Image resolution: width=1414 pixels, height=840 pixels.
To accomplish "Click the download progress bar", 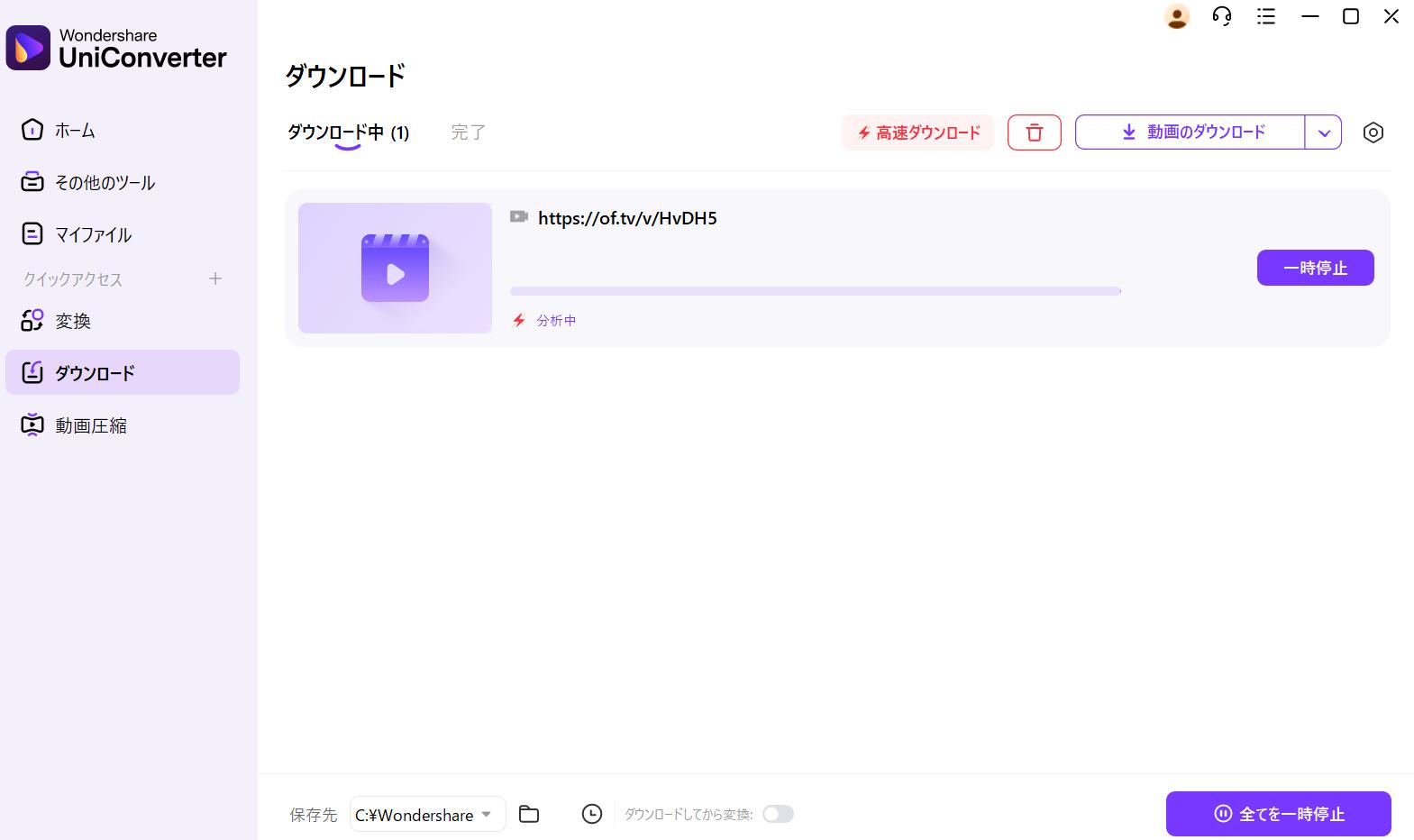I will [816, 291].
